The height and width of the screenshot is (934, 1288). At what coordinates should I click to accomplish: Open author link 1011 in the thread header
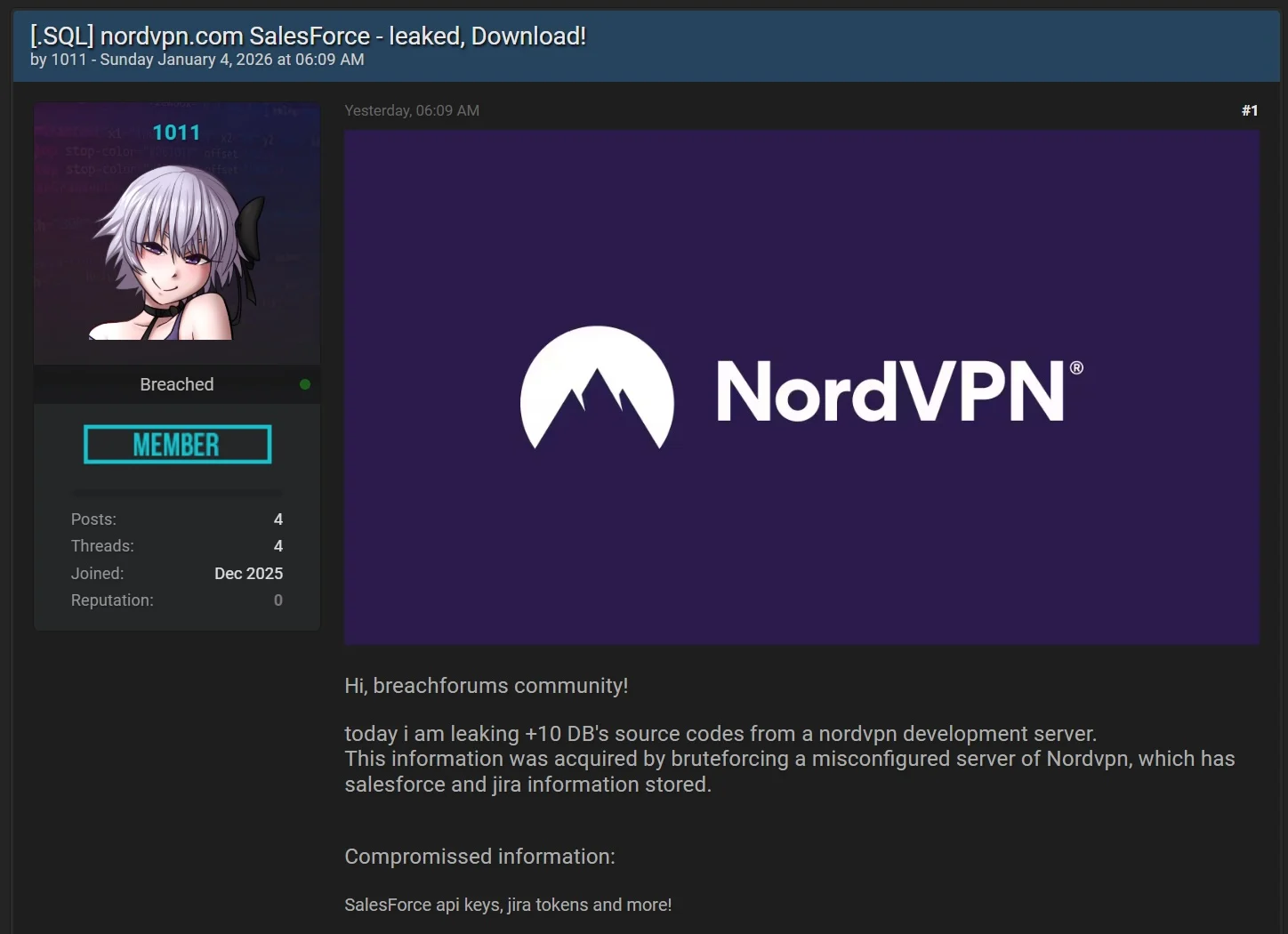69,59
